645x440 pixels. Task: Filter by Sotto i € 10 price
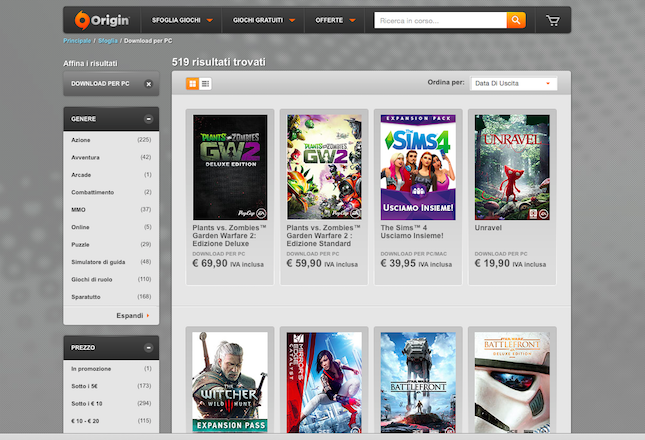111,403
